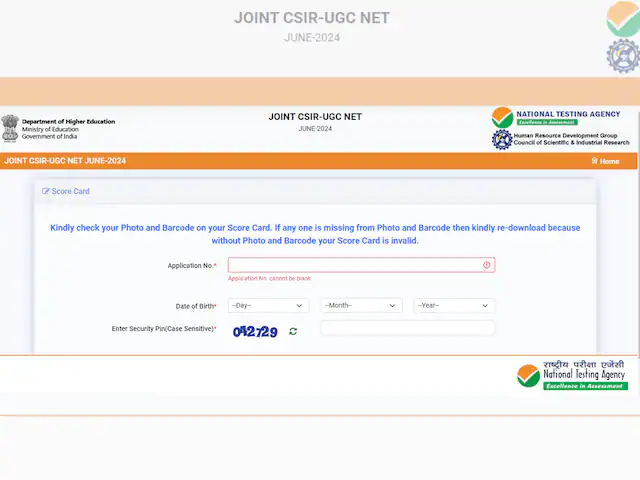This screenshot has width=640, height=480.
Task: Click 'Enter Security Pin(Case Sensitive)' label
Action: click(164, 329)
